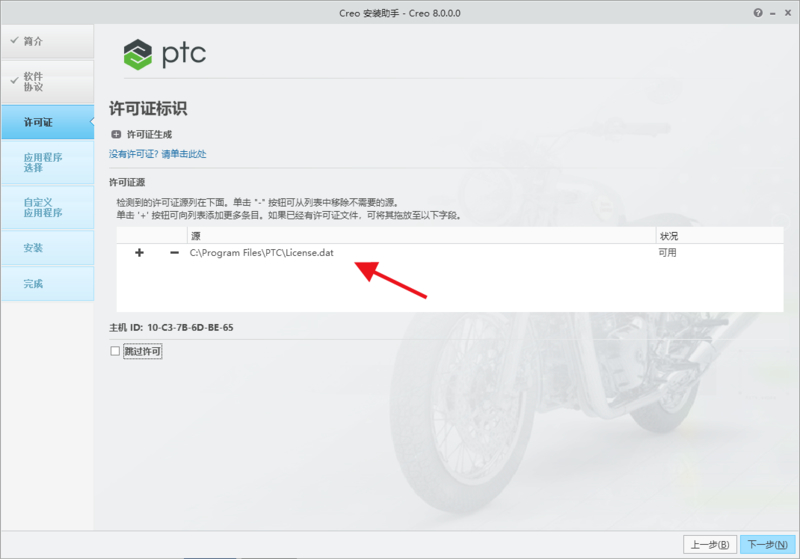Image resolution: width=800 pixels, height=559 pixels.
Task: Select the 完成 step in sidebar
Action: 47,284
